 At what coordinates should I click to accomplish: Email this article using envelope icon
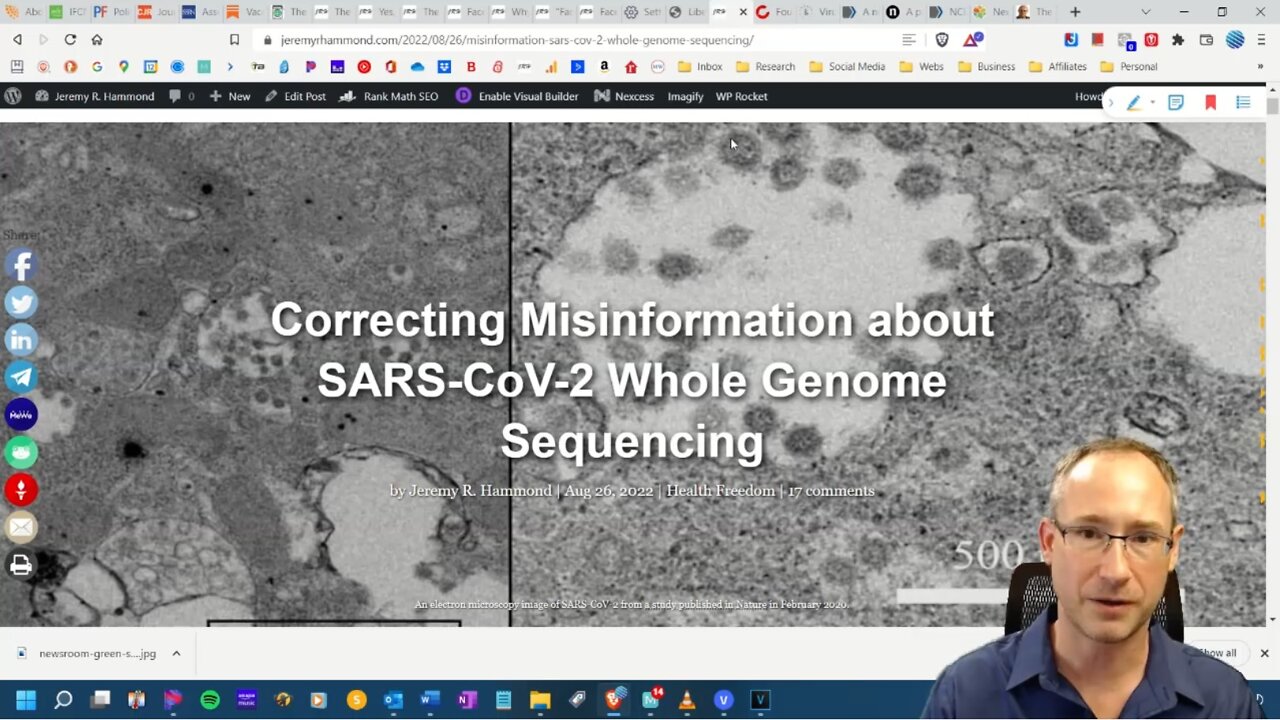coord(21,527)
